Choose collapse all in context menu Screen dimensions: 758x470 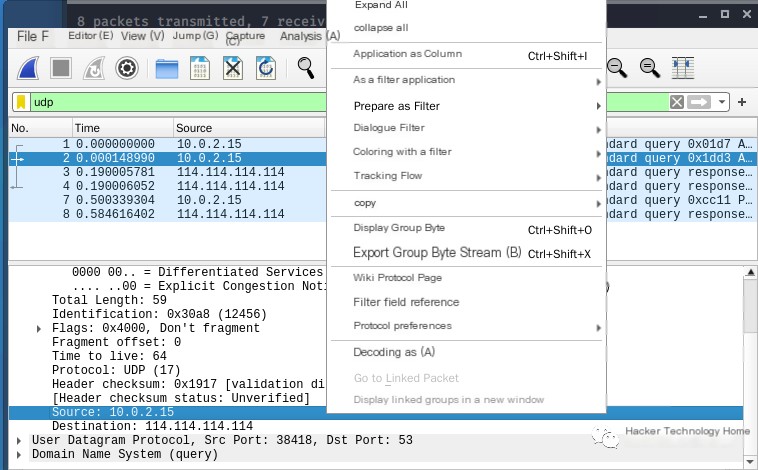(381, 28)
